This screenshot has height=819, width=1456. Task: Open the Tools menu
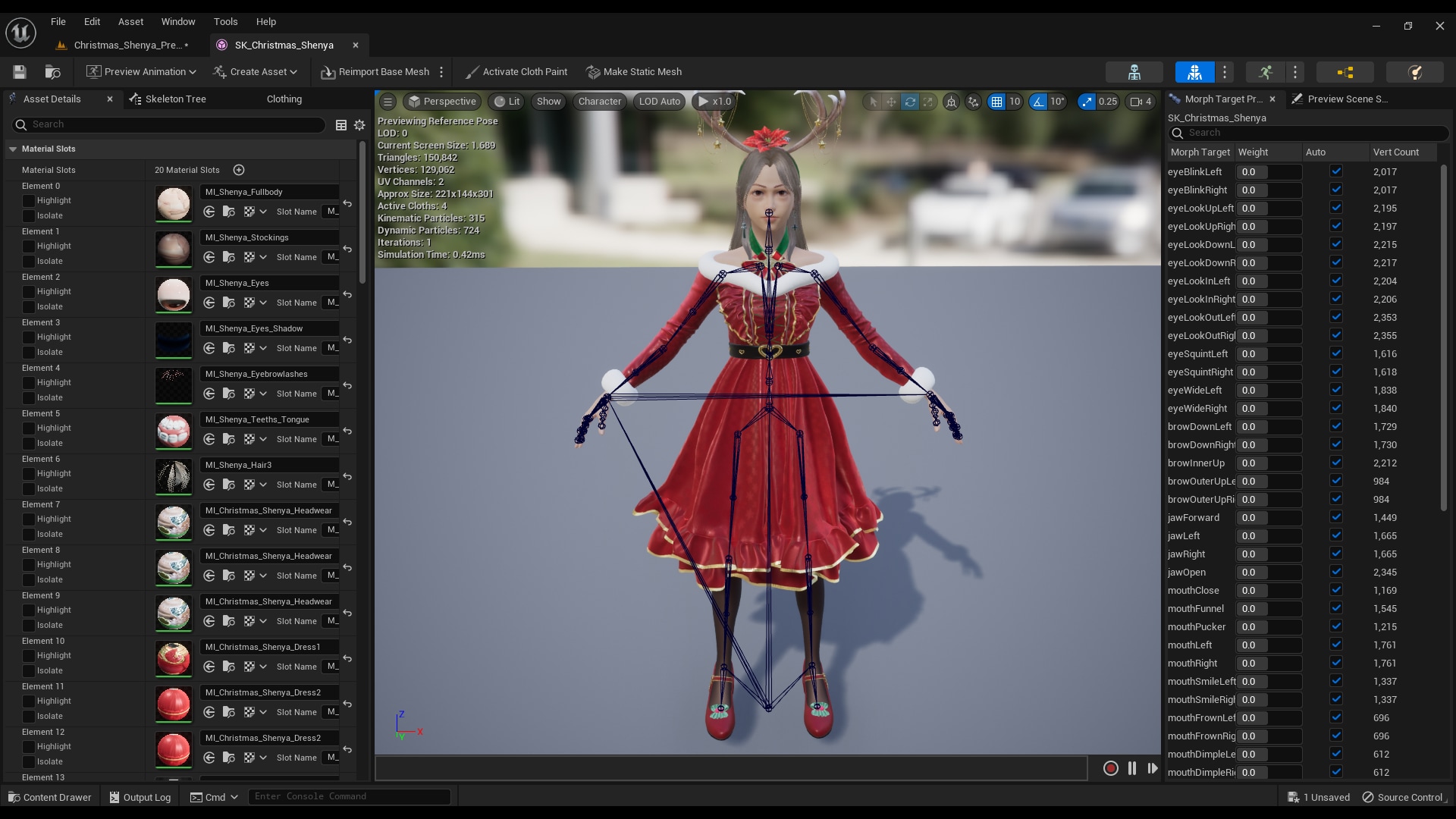225,21
